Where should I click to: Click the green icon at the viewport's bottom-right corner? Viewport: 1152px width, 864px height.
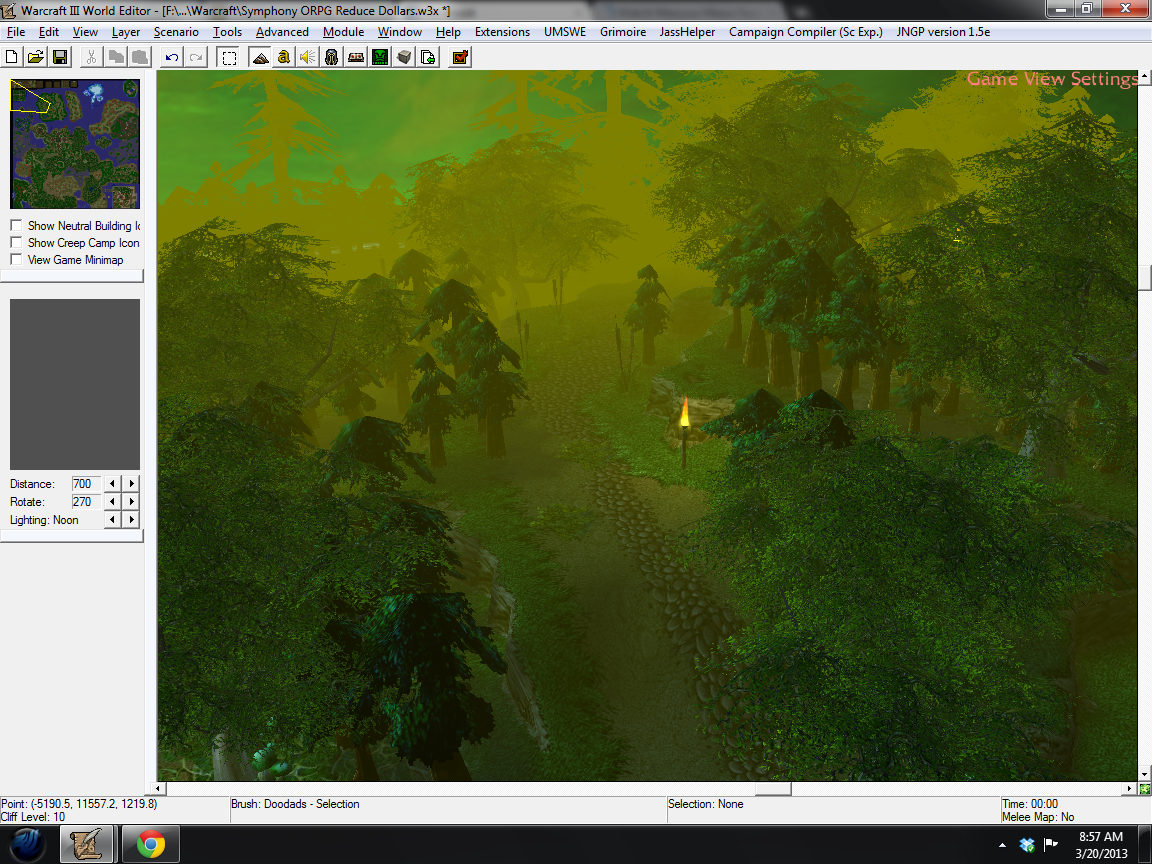tap(1145, 789)
